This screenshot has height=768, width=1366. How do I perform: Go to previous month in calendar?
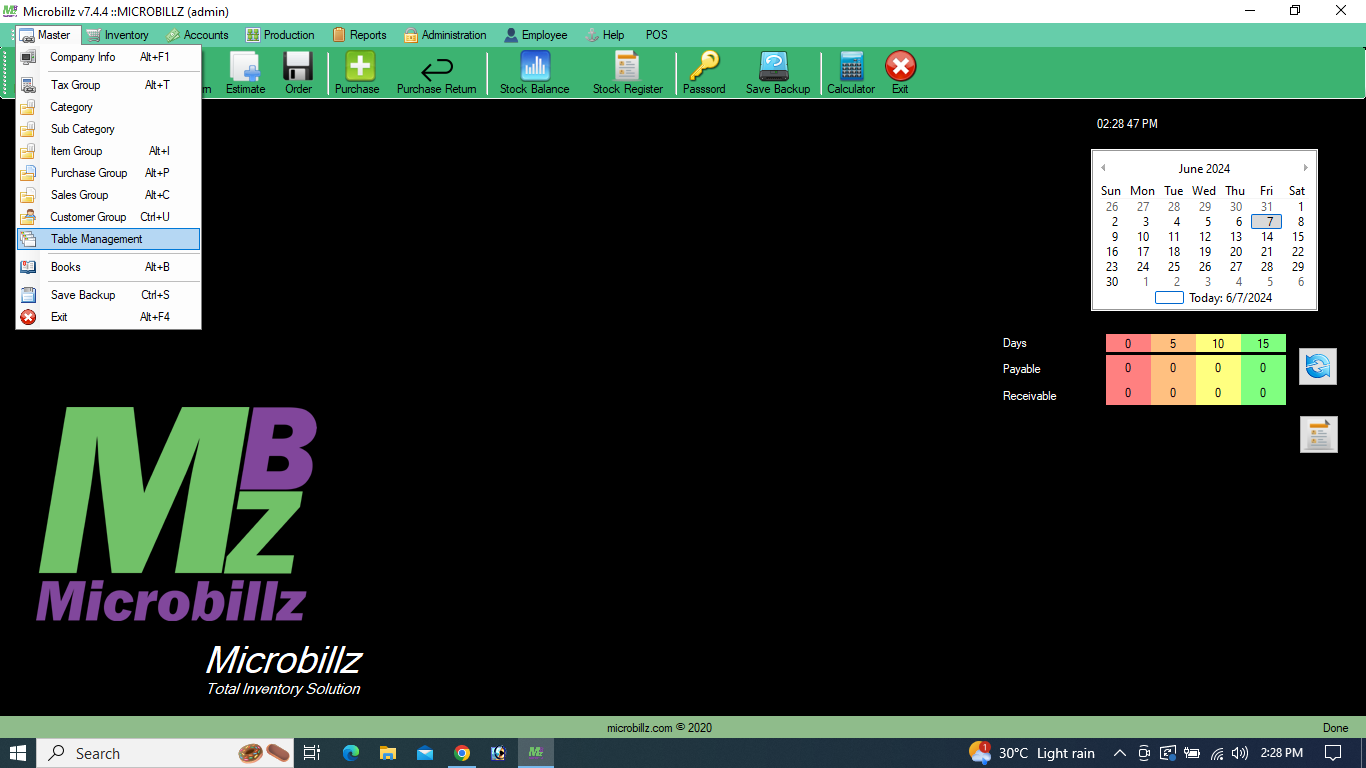(x=1103, y=168)
